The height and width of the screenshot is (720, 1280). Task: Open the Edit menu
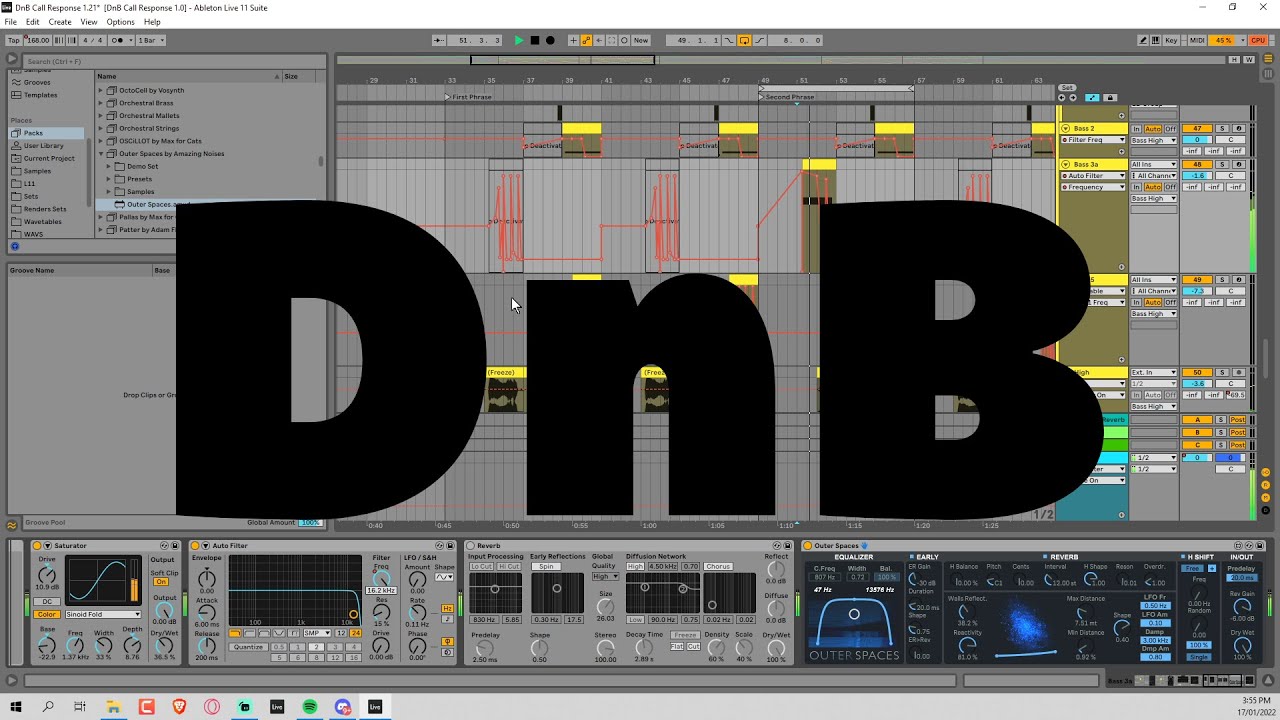point(33,22)
